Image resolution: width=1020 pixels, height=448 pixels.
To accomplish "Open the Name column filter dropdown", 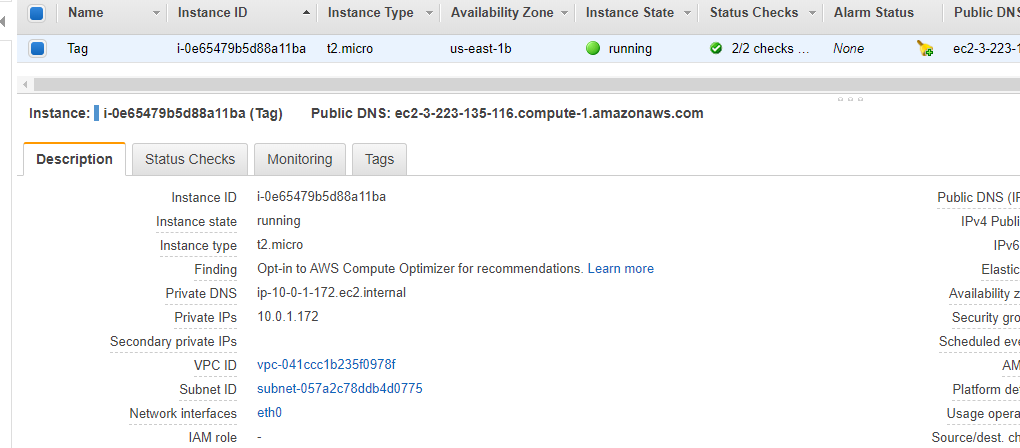I will (x=155, y=13).
